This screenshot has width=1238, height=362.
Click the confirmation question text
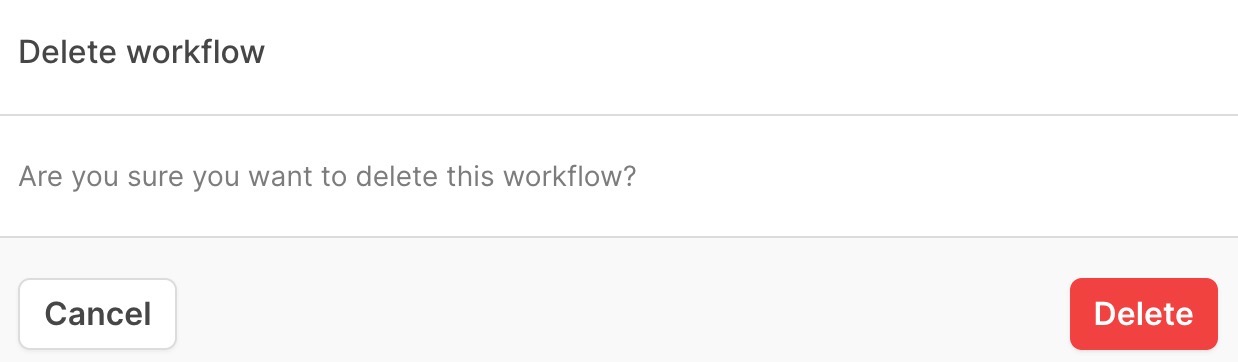328,178
